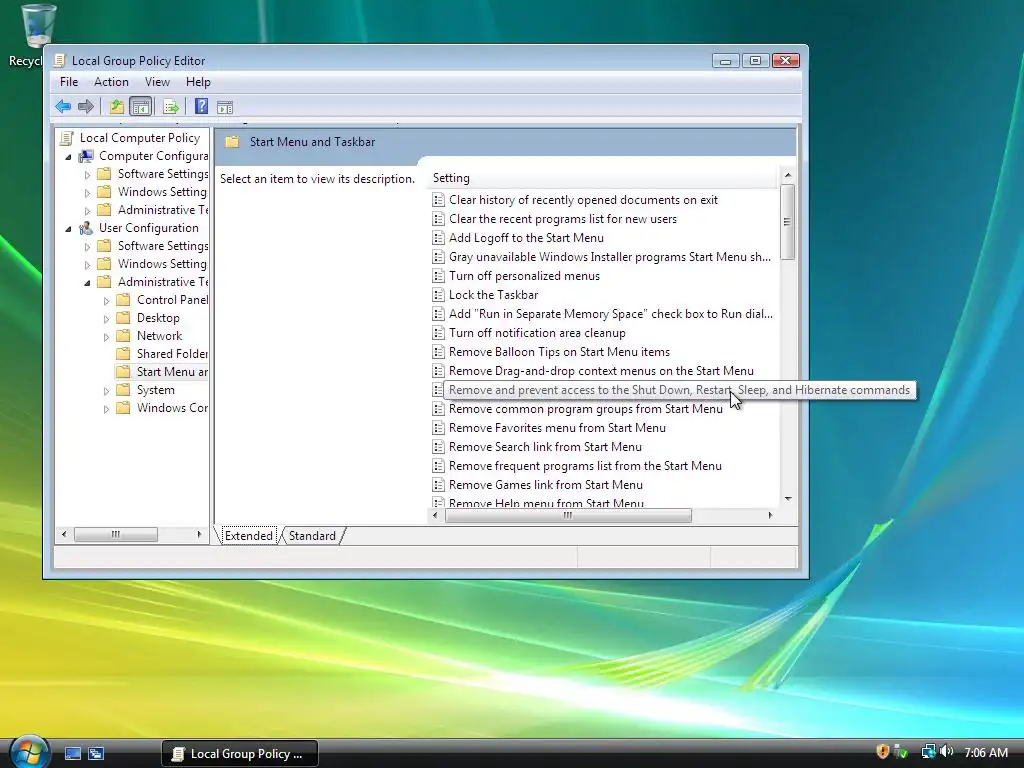Click the Up One Level folder icon
The image size is (1024, 768).
click(116, 106)
